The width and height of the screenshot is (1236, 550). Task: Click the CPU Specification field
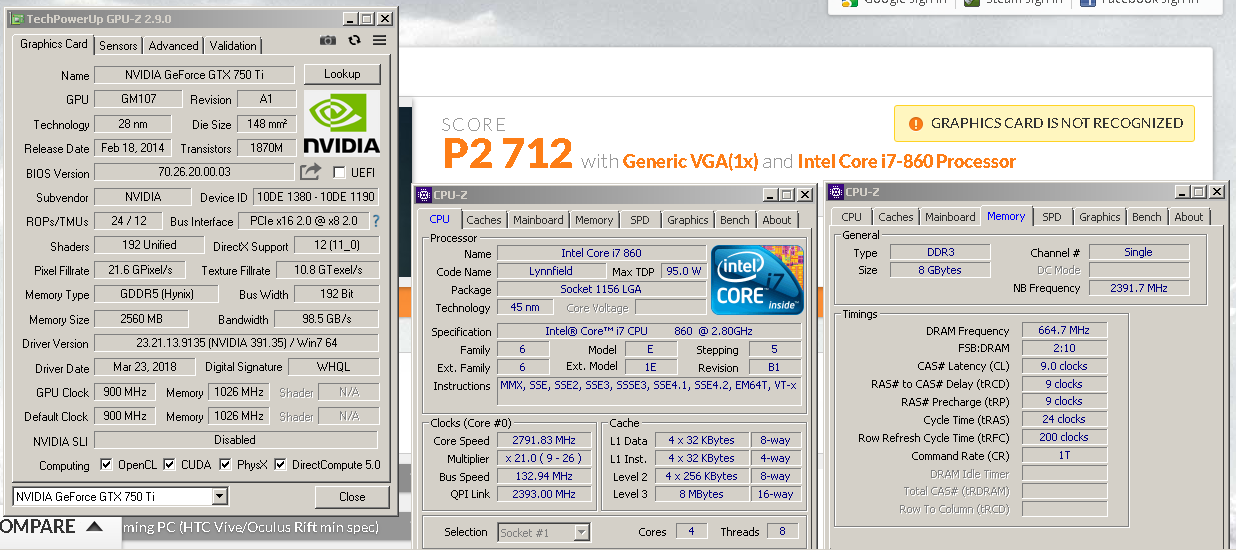coord(649,331)
